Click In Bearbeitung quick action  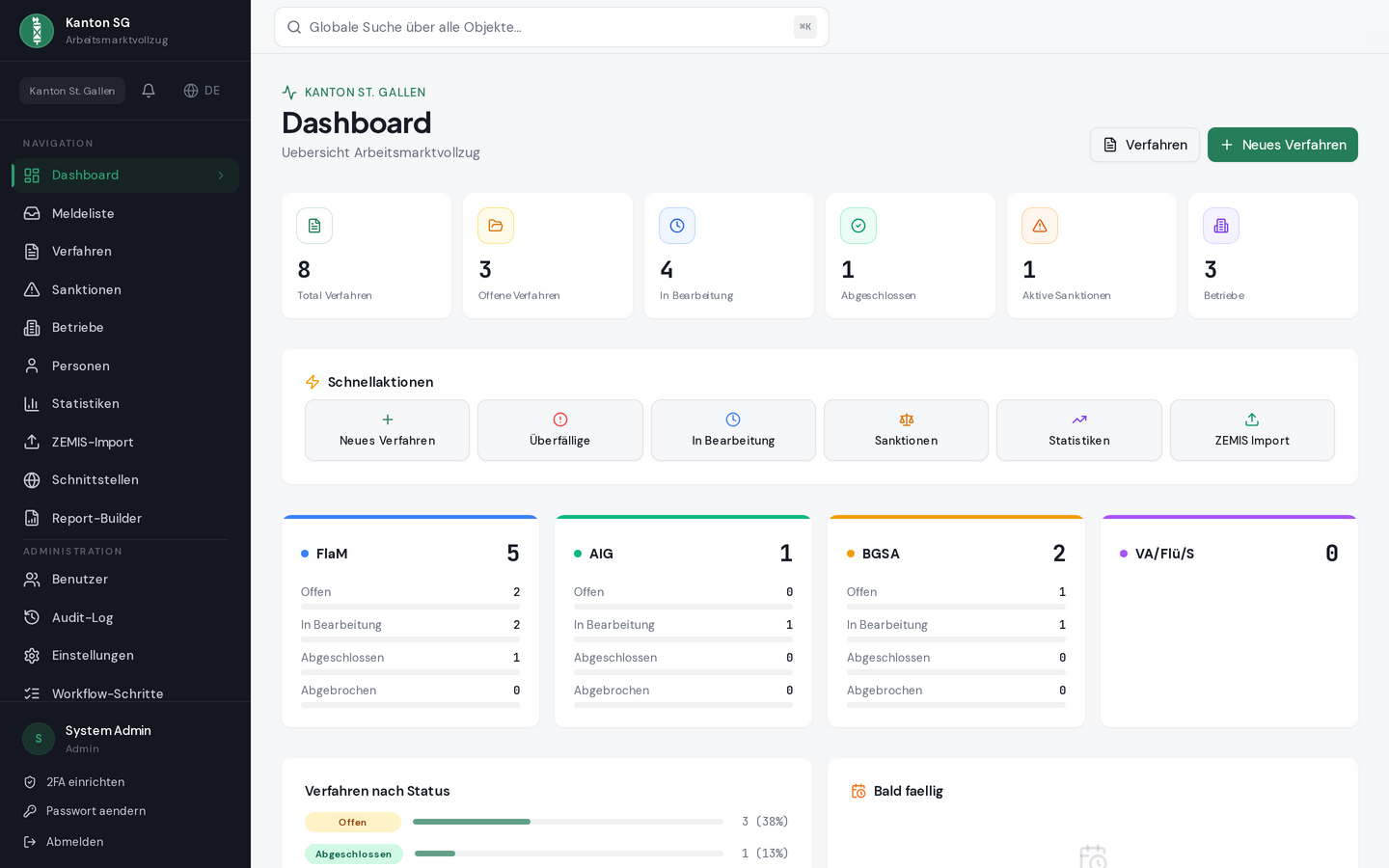[733, 430]
